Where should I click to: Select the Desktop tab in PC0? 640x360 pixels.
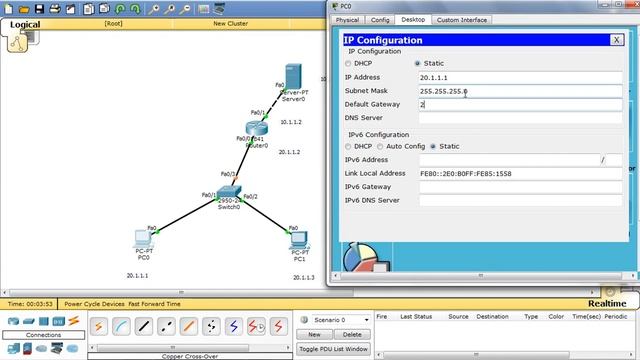pos(413,20)
